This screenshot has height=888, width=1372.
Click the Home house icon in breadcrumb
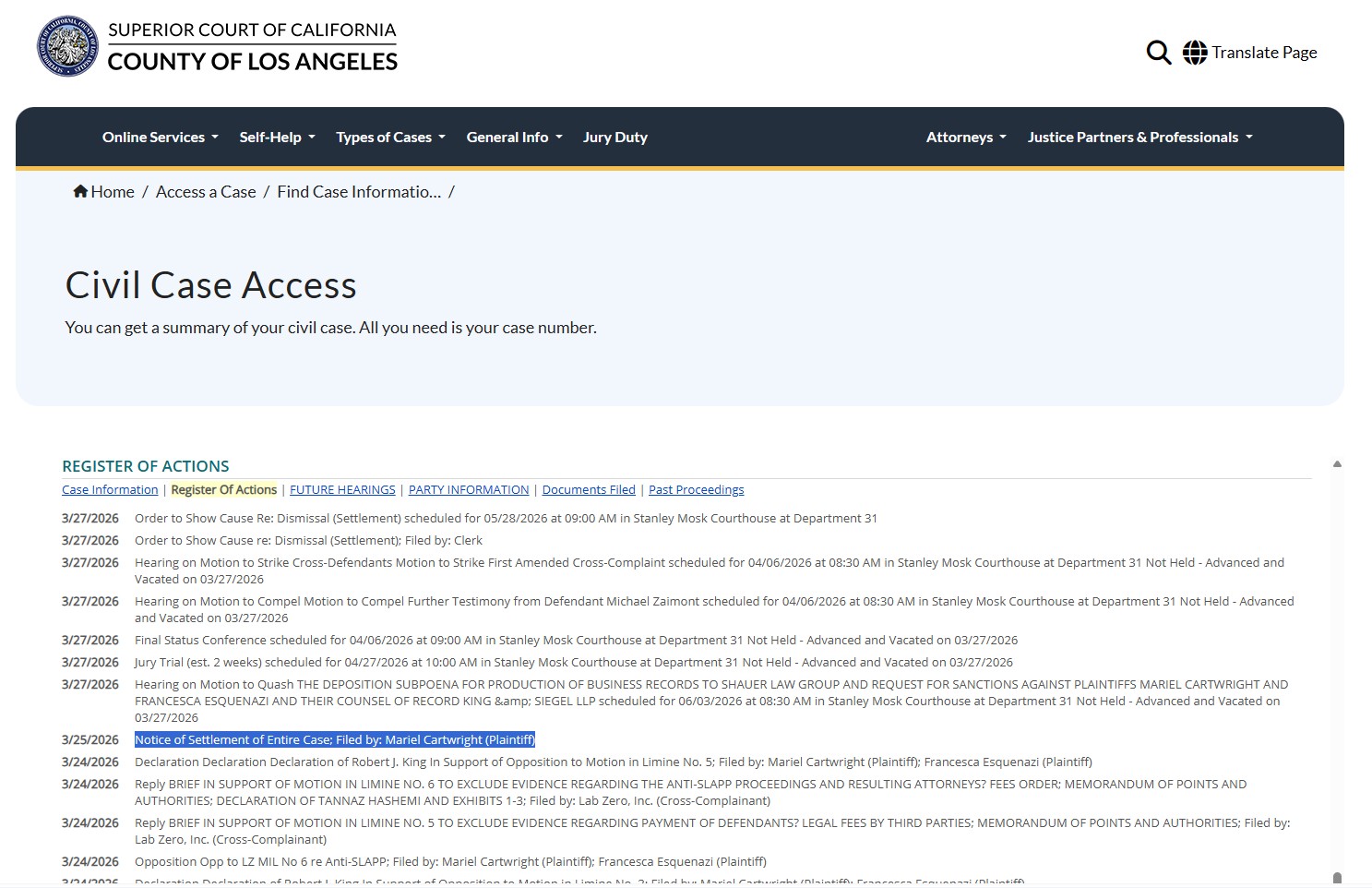click(80, 191)
